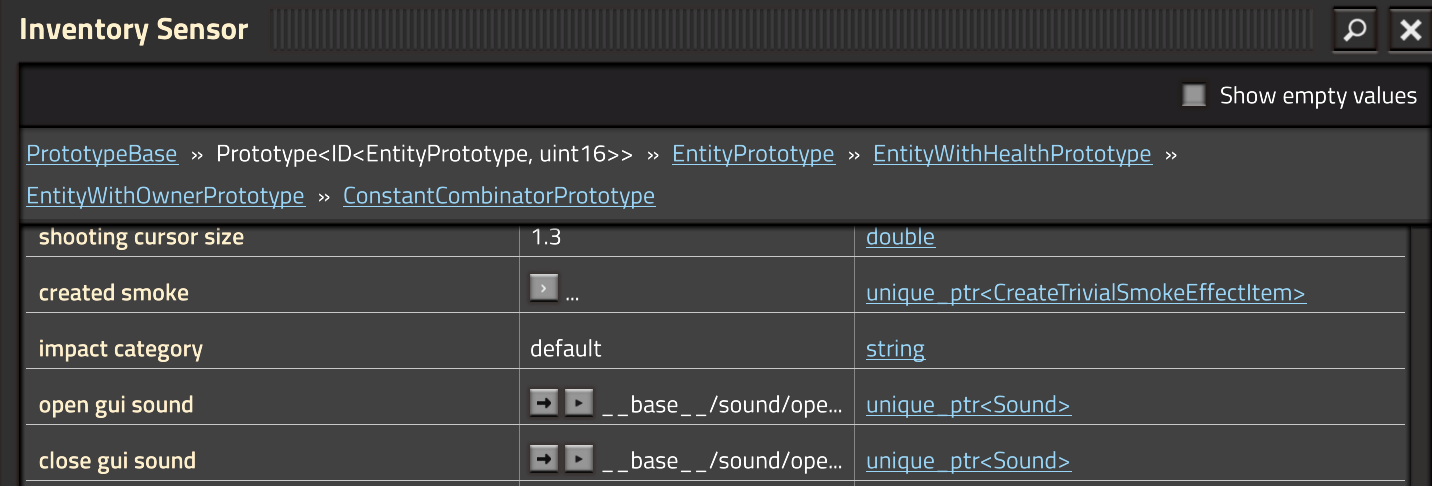Open unique_ptr<Sound> link in open gui sound row
1432x486 pixels.
tap(968, 405)
